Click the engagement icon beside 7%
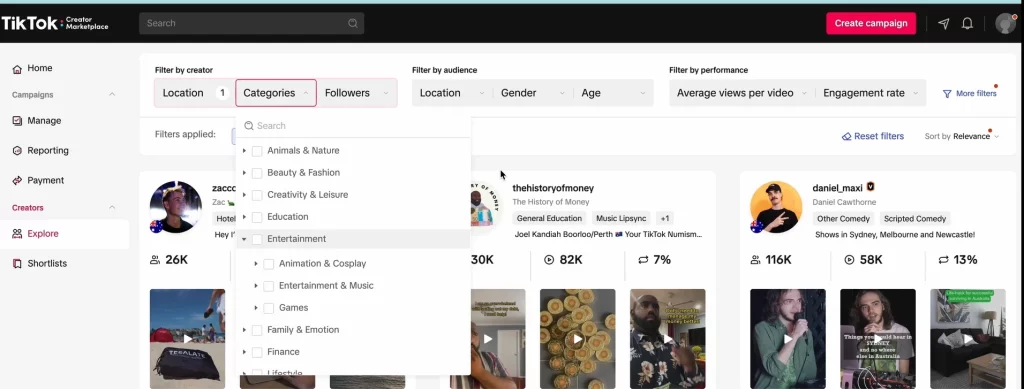Screen dimensions: 1024x389 643,260
